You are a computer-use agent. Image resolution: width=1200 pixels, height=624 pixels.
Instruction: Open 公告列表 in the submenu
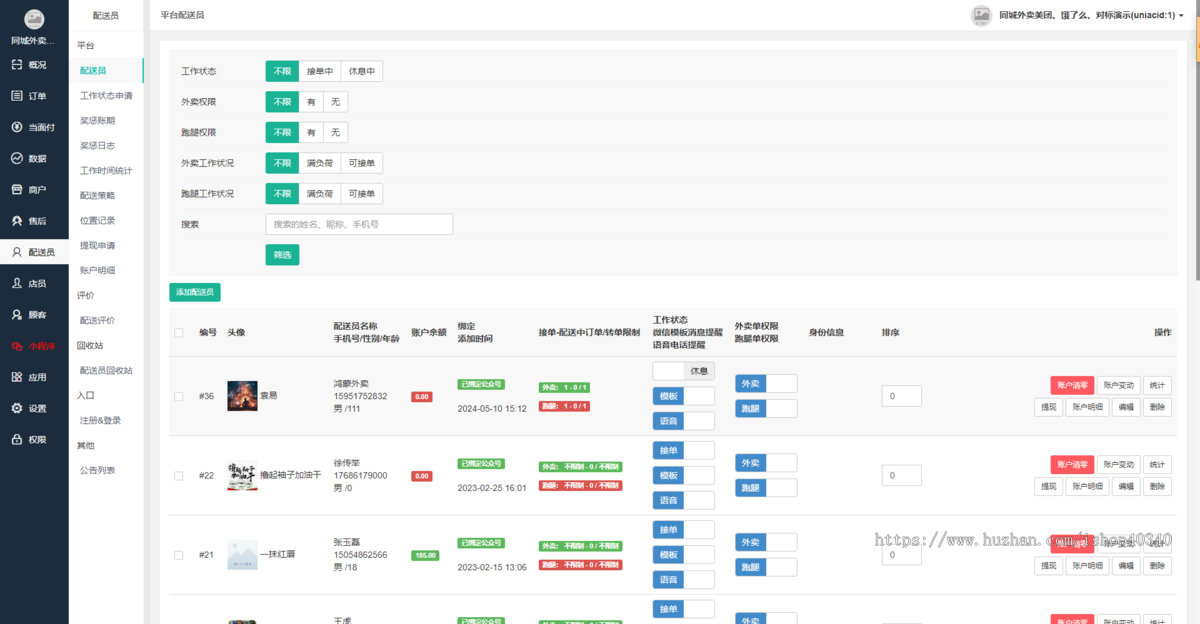98,471
